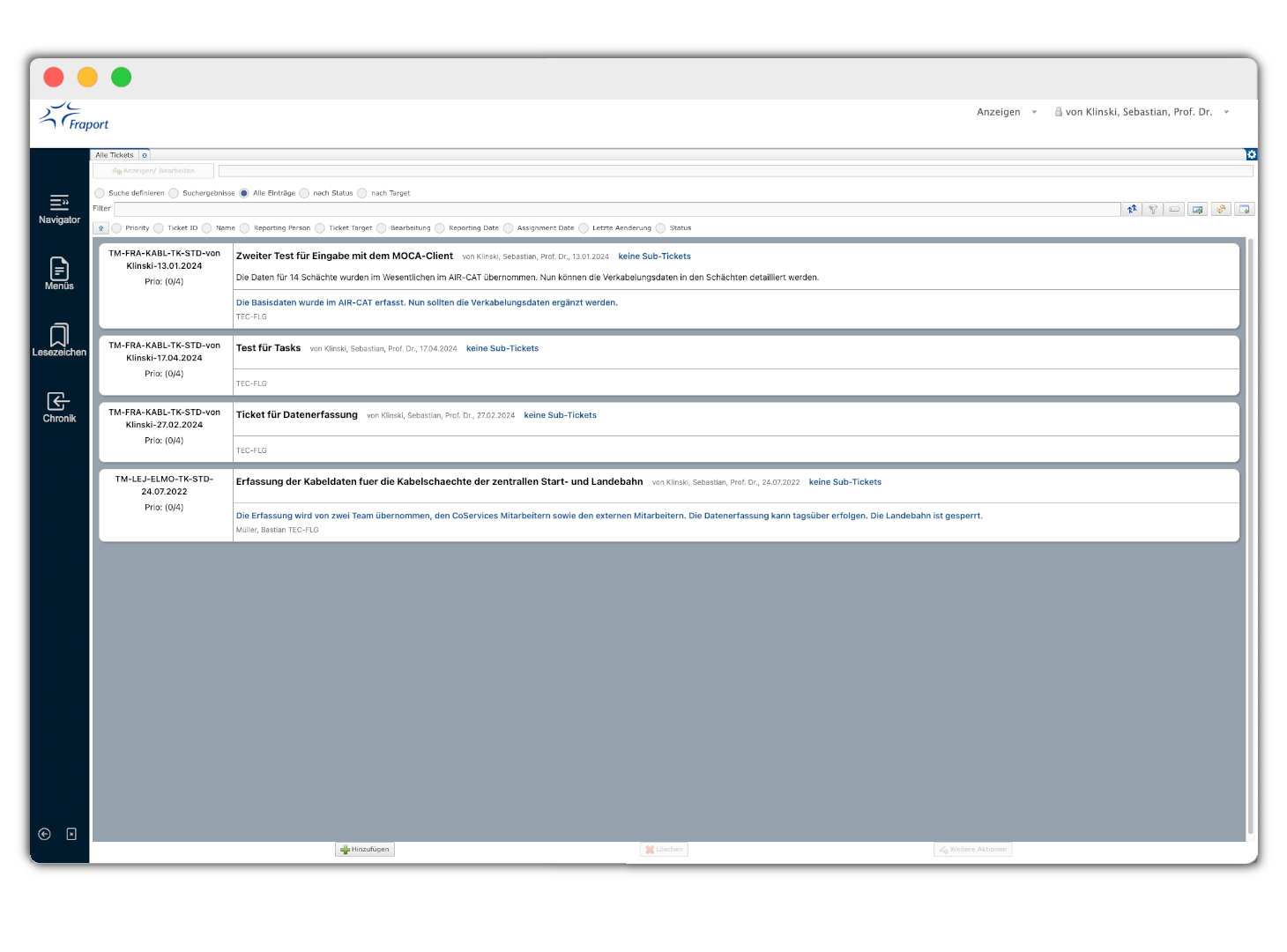Select ticket title Test für Tasks
This screenshot has height=952, width=1287.
click(268, 348)
